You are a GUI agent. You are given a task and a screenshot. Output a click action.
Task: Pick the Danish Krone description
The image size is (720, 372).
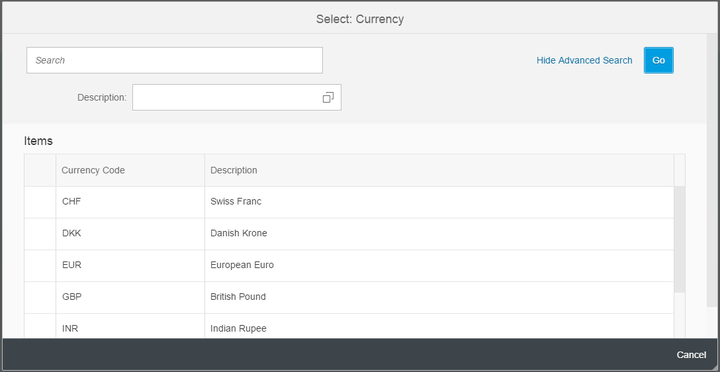click(x=238, y=233)
